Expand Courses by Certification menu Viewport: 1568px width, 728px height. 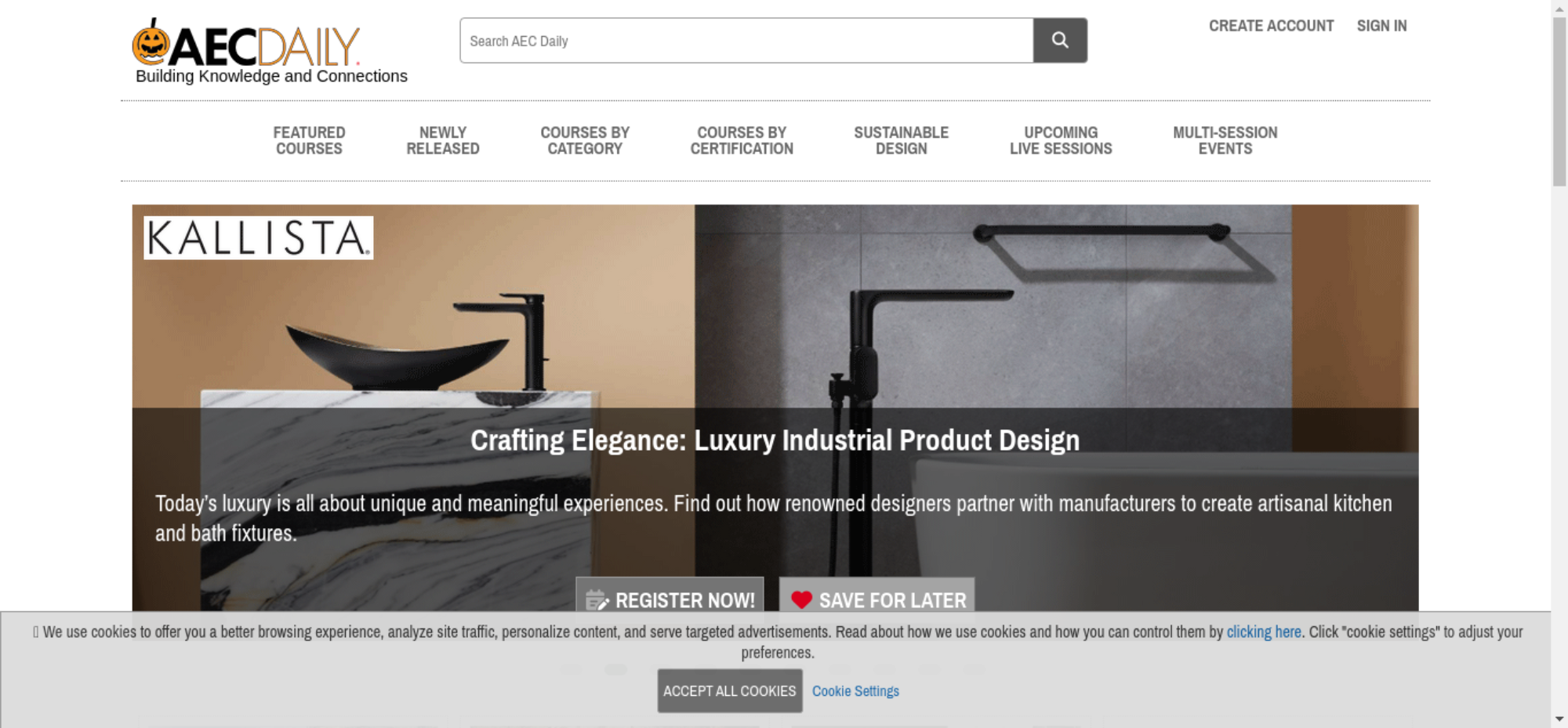pyautogui.click(x=742, y=141)
